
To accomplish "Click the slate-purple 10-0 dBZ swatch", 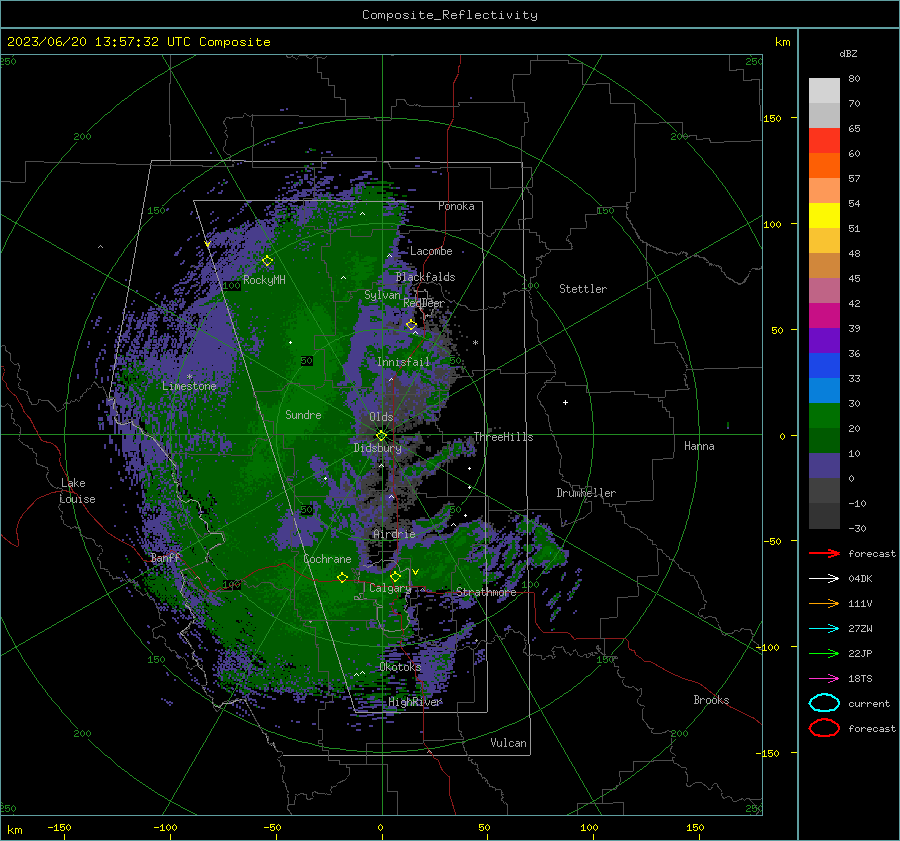I will pyautogui.click(x=824, y=466).
